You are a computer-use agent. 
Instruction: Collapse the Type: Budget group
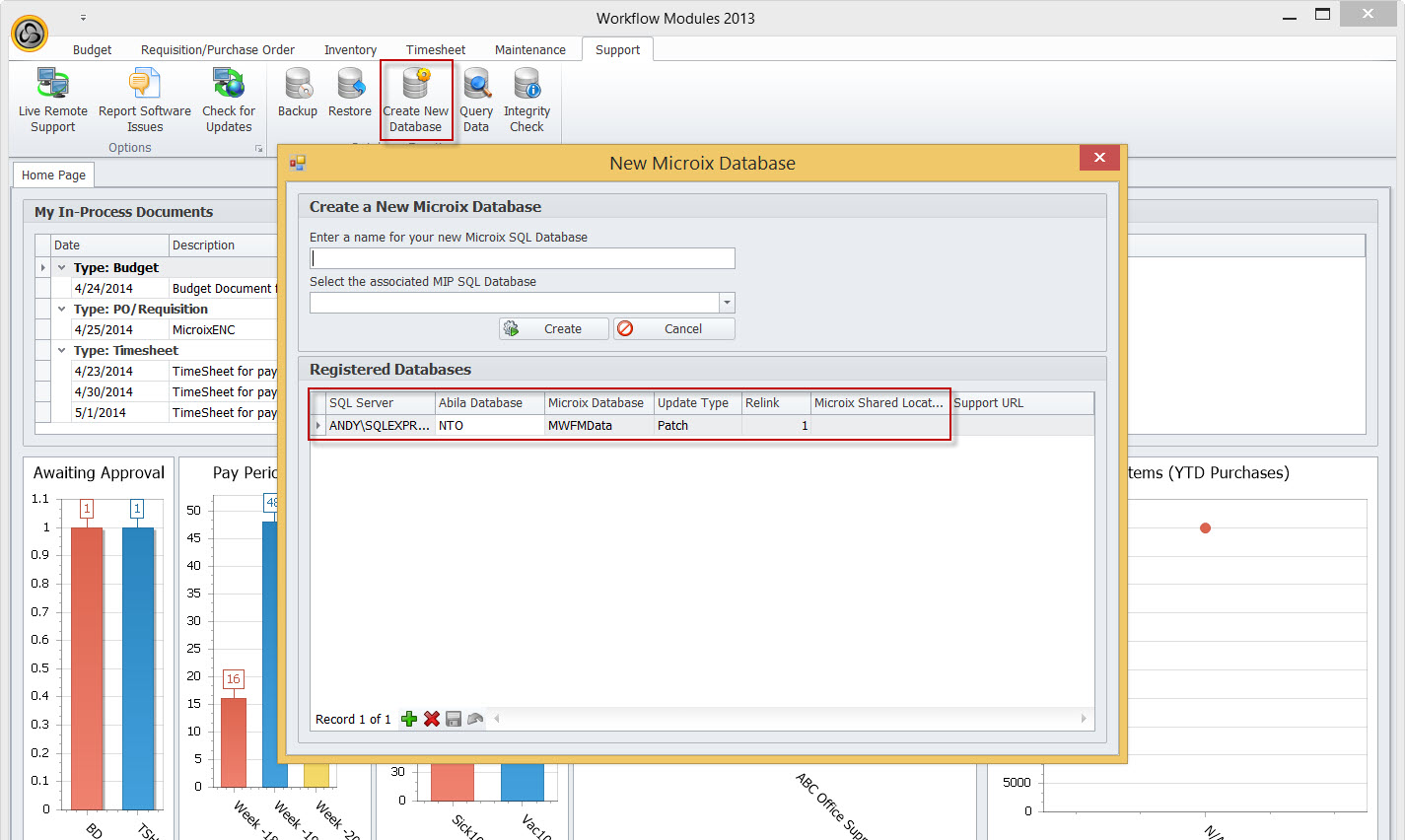(x=61, y=268)
